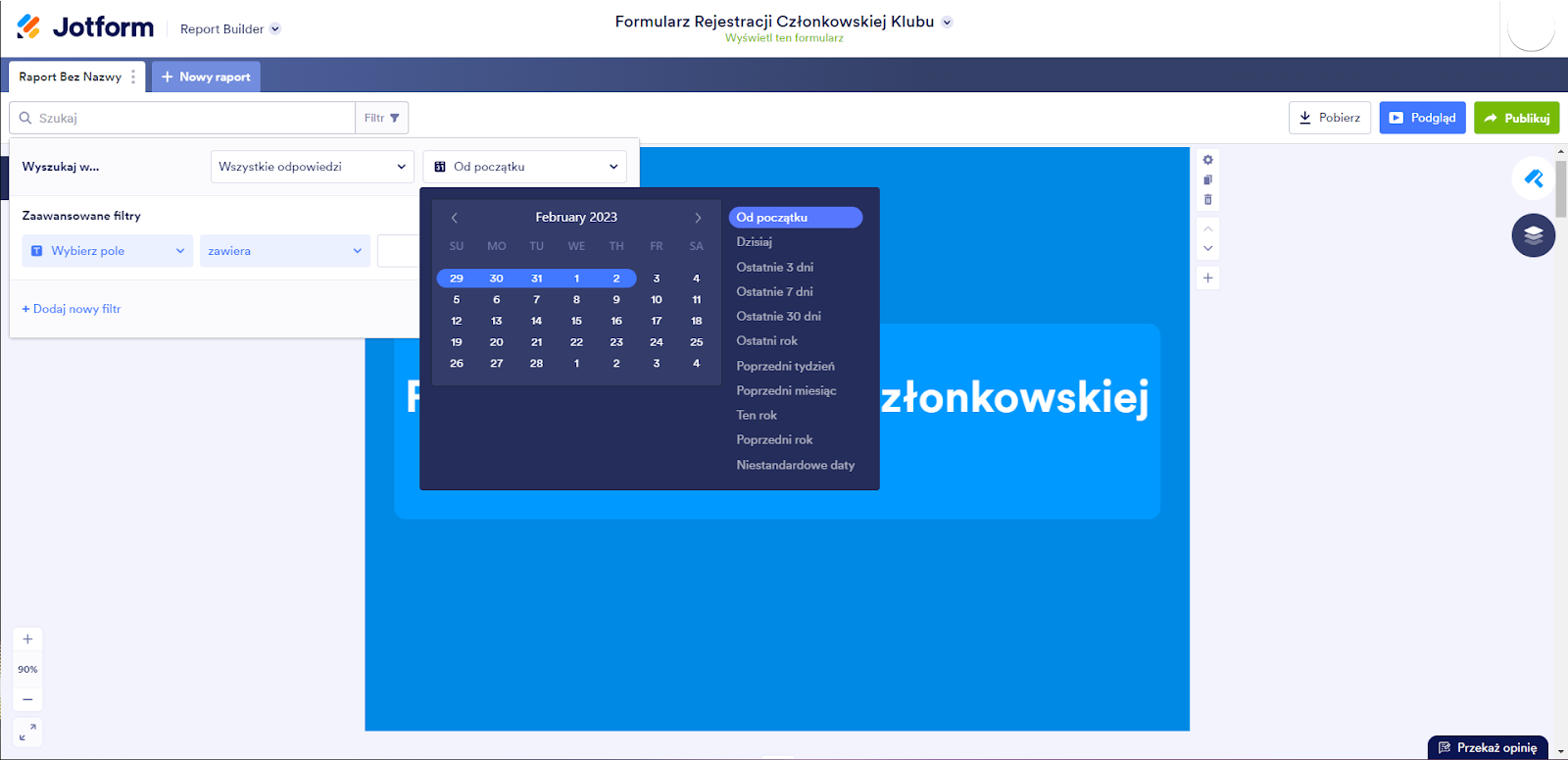Select the Dzisiaj preset
This screenshot has height=760, width=1568.
(x=755, y=242)
